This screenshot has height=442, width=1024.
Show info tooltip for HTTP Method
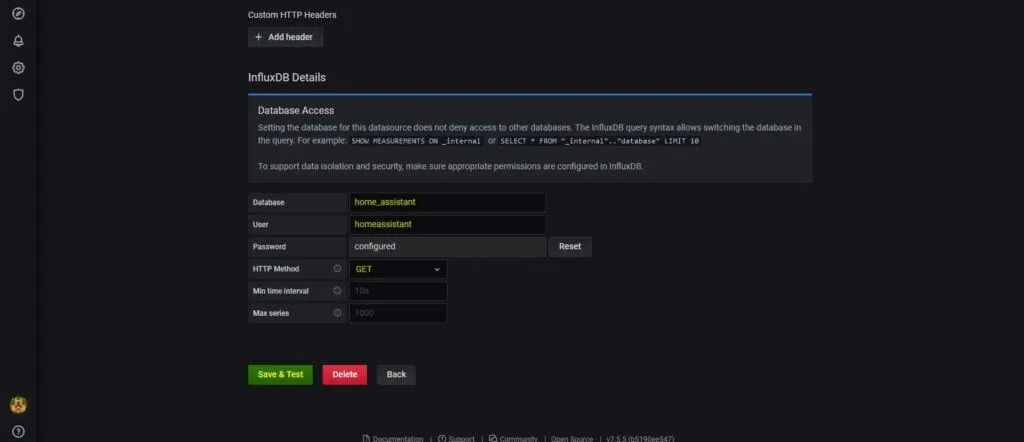(337, 268)
